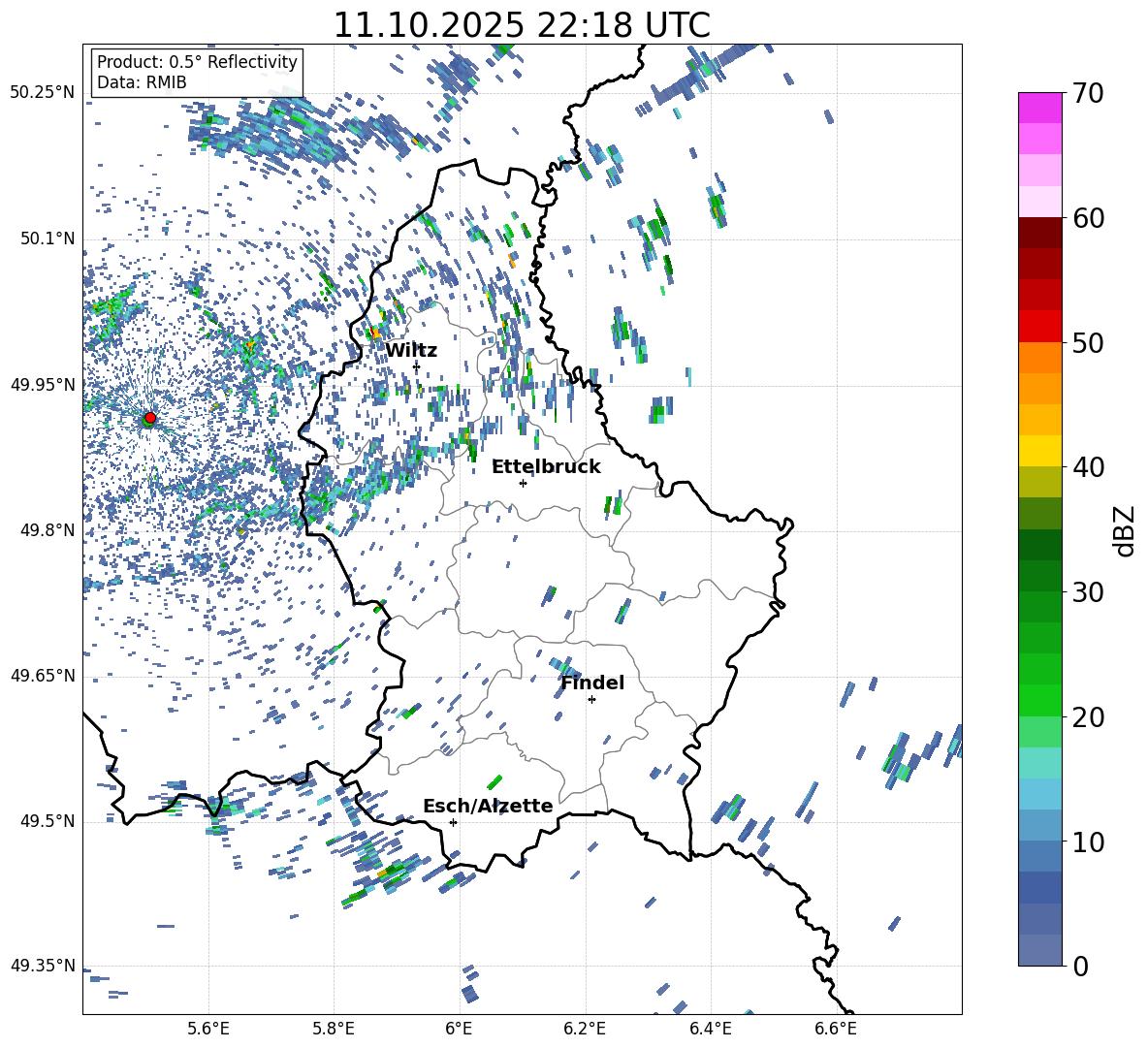Viewport: 1148px width, 1048px height.
Task: Click the 49.5°N latitude label
Action: [x=47, y=821]
